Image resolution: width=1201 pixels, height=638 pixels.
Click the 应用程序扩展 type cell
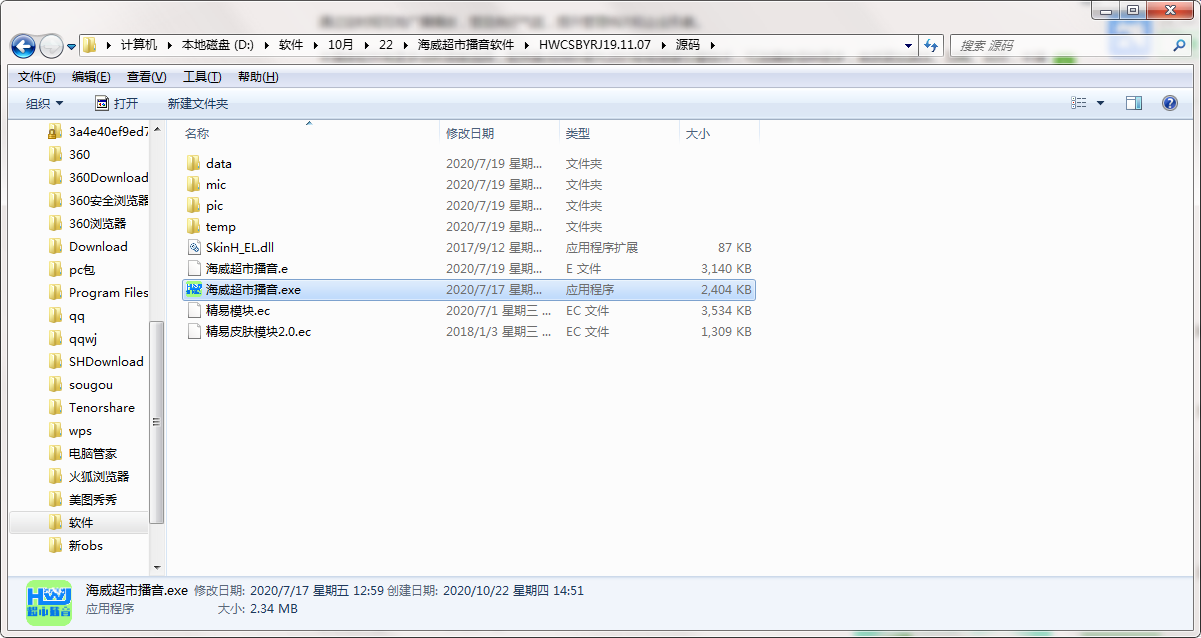(x=602, y=247)
